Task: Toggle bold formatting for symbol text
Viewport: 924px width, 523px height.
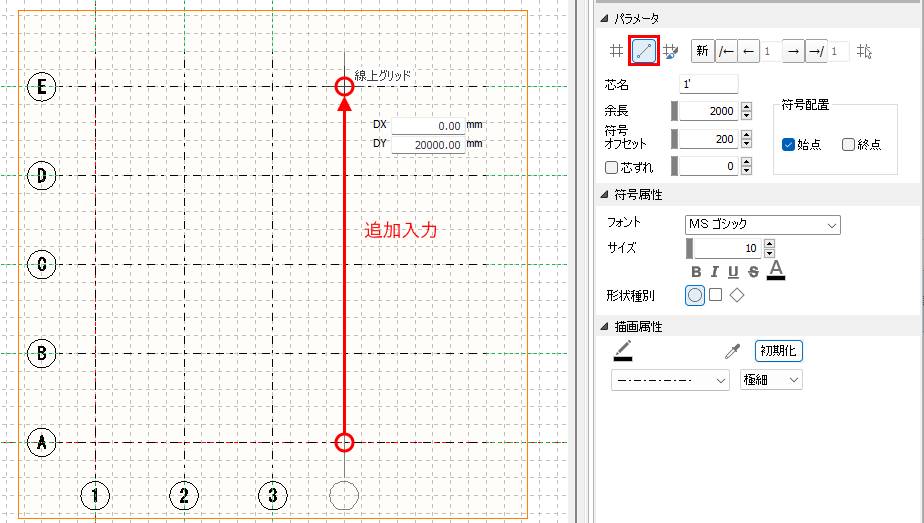Action: 696,272
